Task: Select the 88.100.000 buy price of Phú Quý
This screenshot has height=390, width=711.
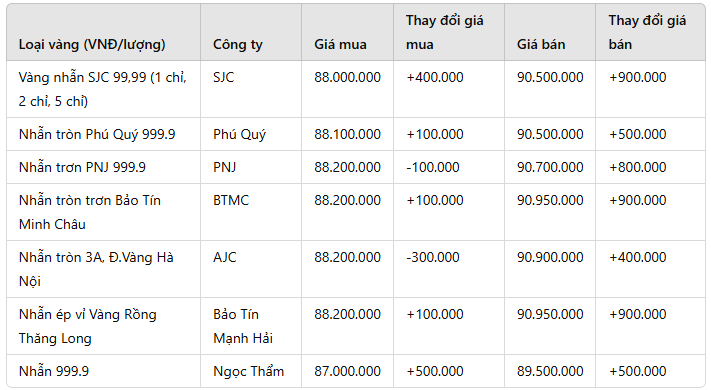Action: [347, 134]
